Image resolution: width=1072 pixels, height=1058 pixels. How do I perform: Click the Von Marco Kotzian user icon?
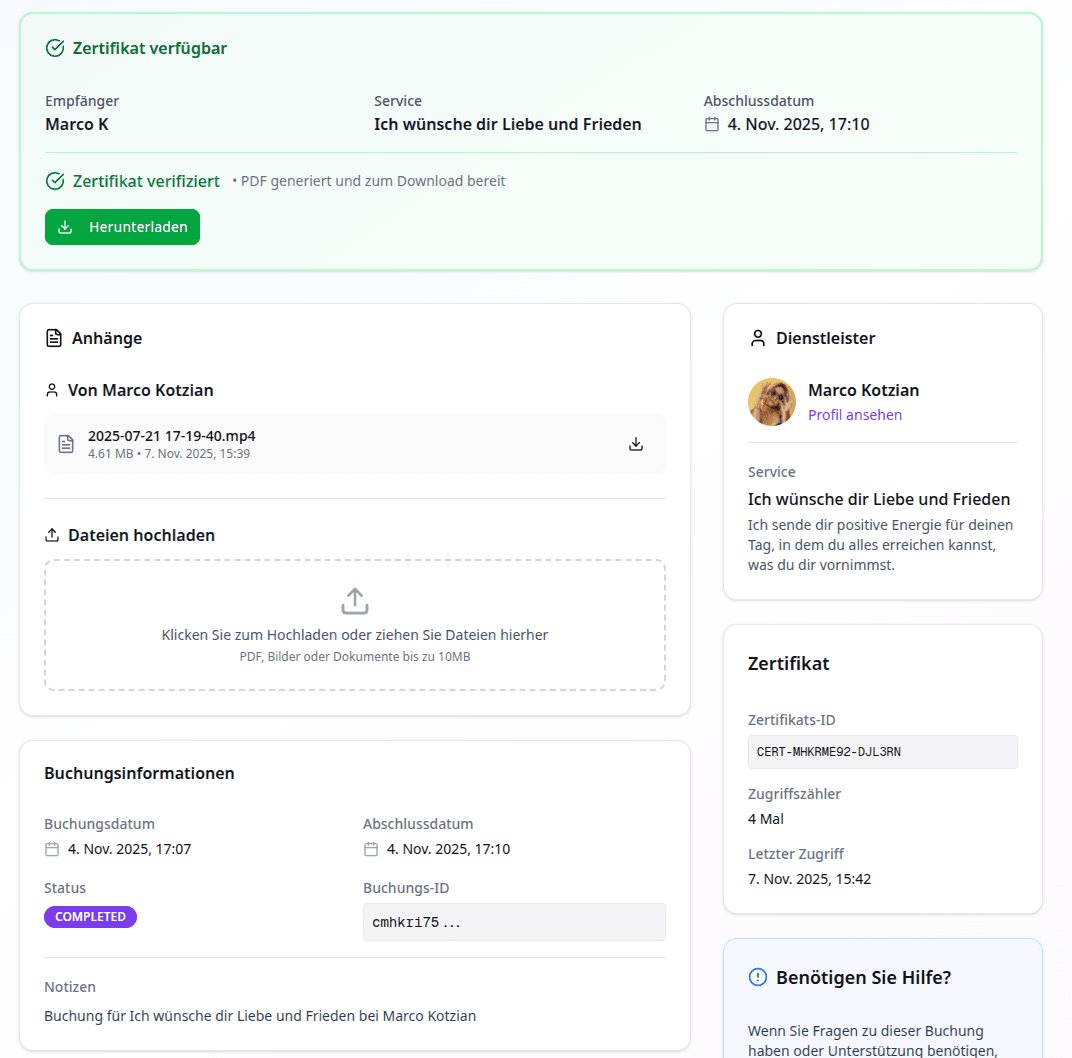point(53,390)
